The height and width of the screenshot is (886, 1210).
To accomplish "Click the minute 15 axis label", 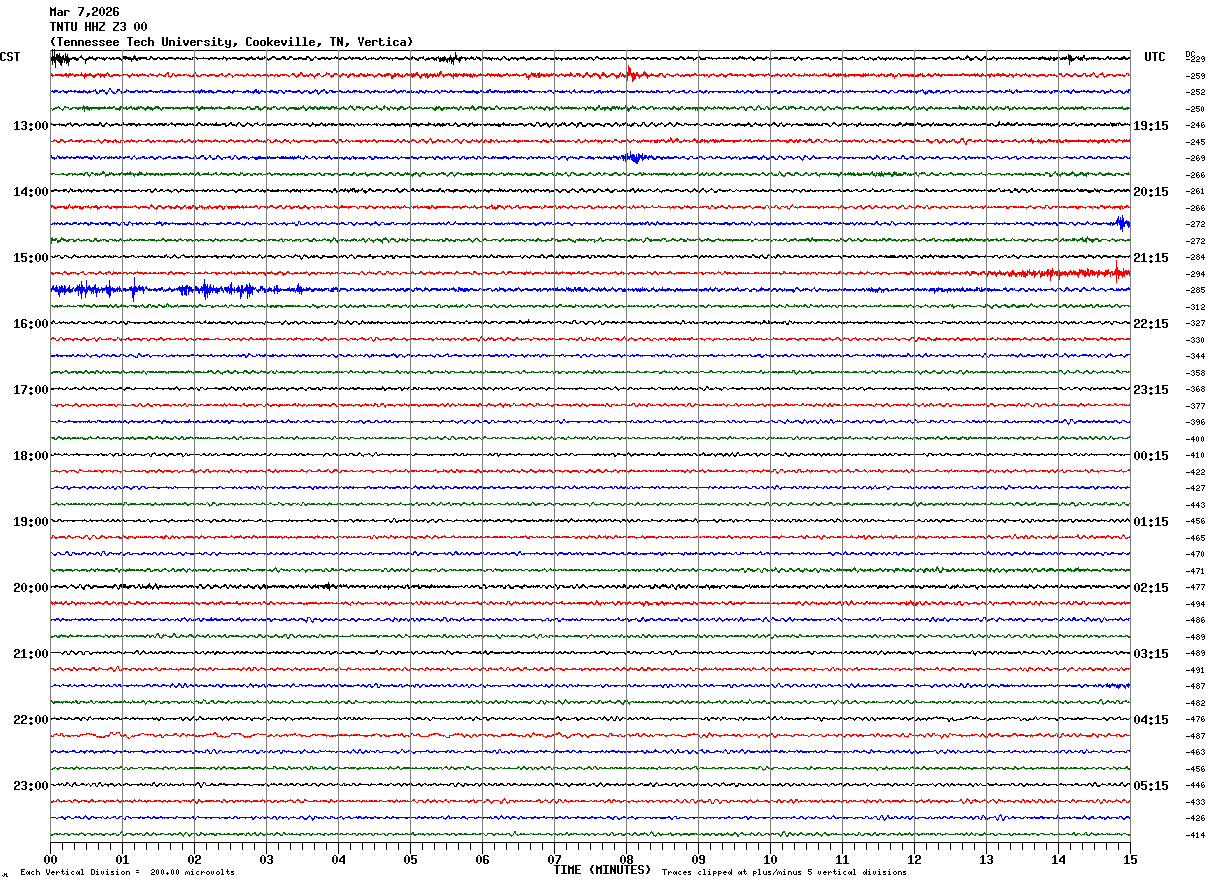I will click(x=1130, y=859).
